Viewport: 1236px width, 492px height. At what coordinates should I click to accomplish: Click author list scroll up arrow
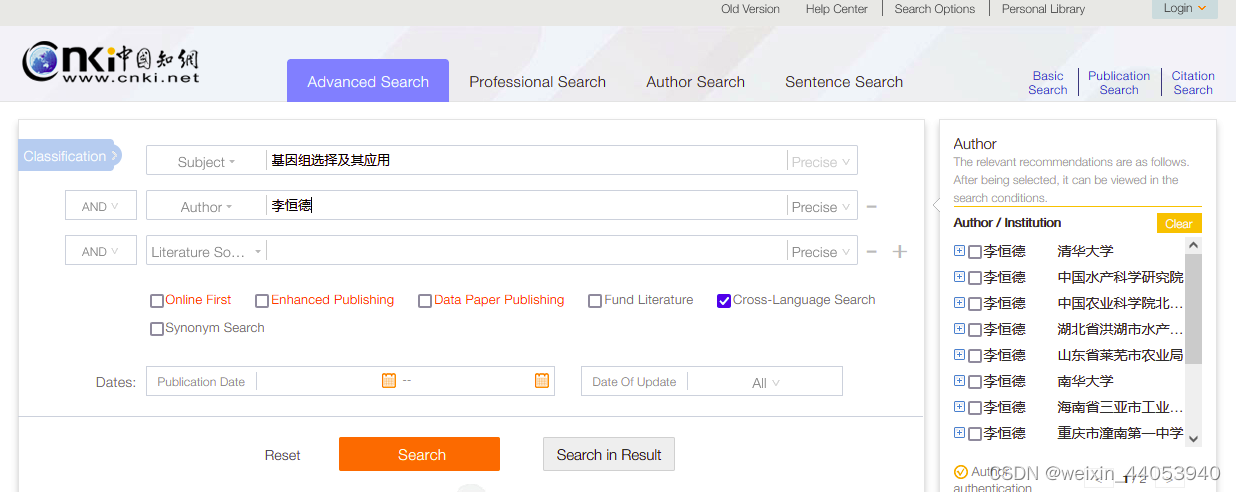pos(1193,245)
